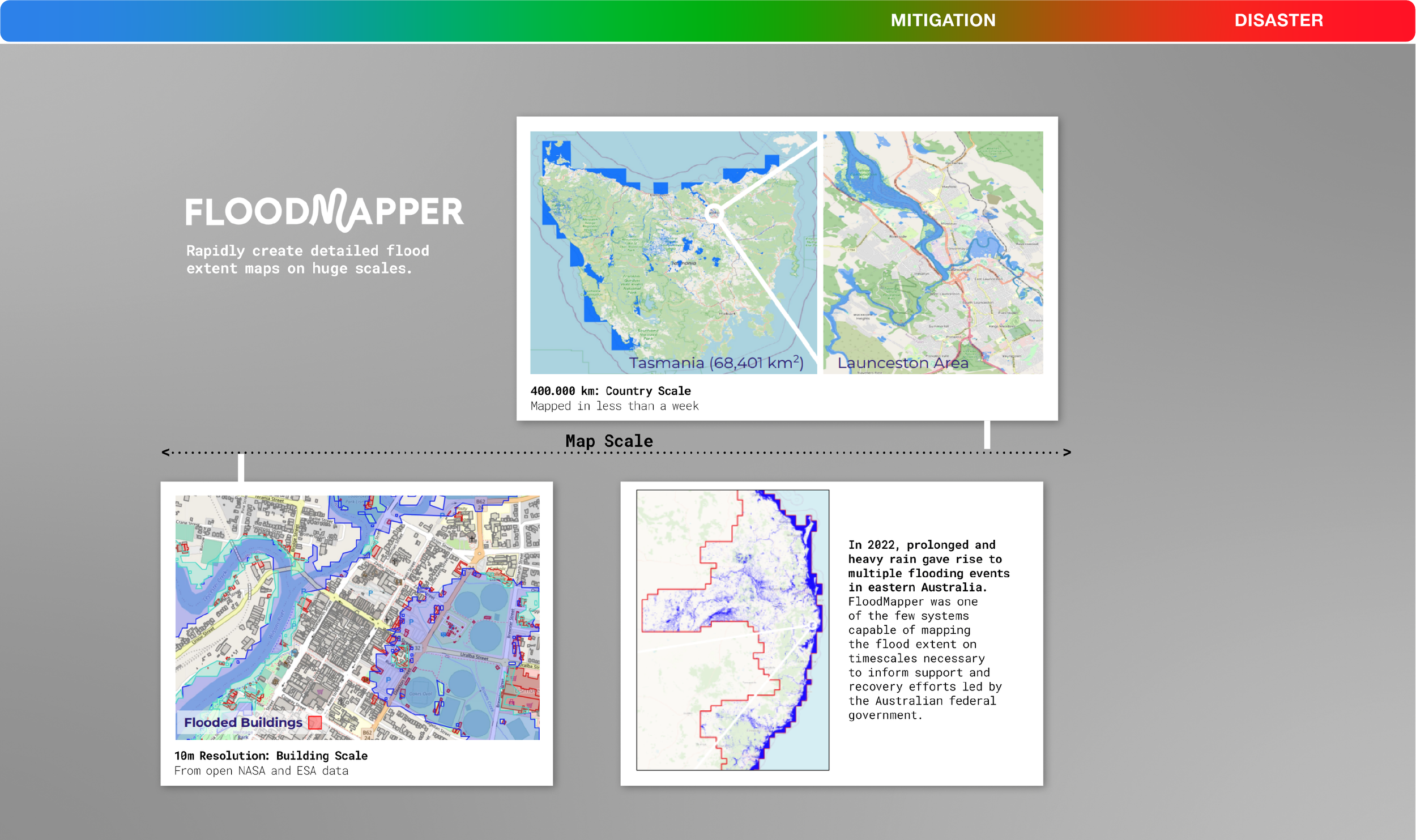Click the white circle marker on Tasmania map

(x=714, y=214)
